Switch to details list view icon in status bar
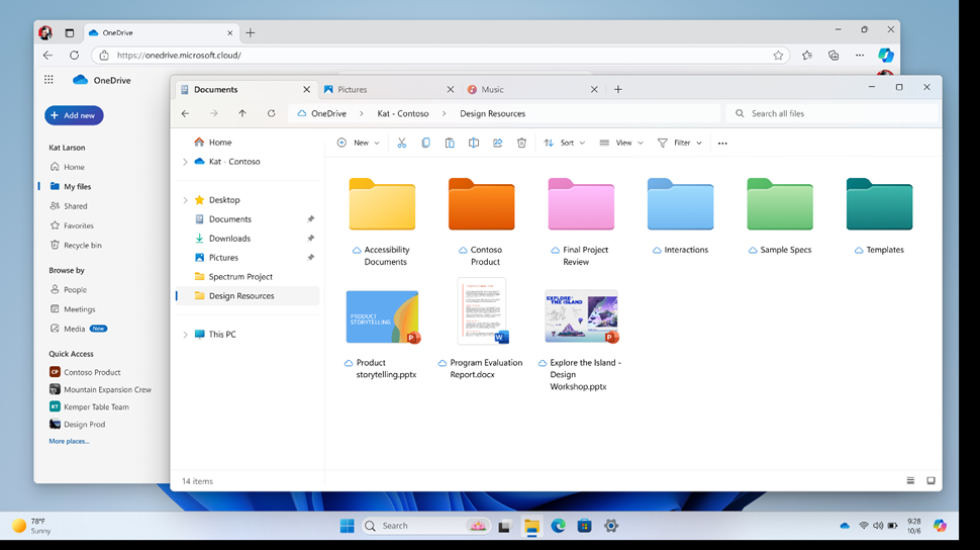Image resolution: width=980 pixels, height=550 pixels. pyautogui.click(x=911, y=481)
